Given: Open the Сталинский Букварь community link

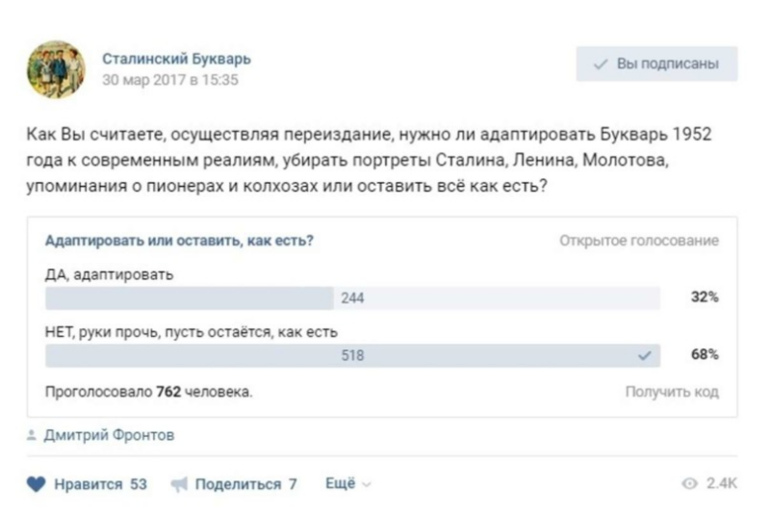Looking at the screenshot, I should coord(176,58).
